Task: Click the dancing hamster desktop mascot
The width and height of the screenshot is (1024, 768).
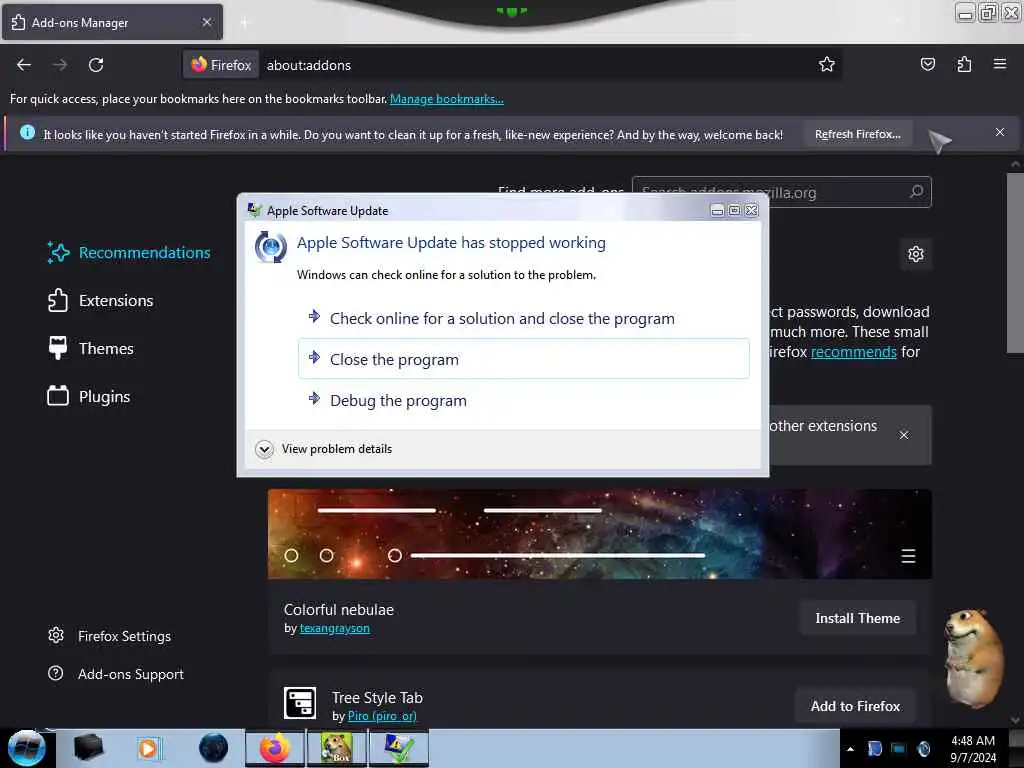Action: 974,658
